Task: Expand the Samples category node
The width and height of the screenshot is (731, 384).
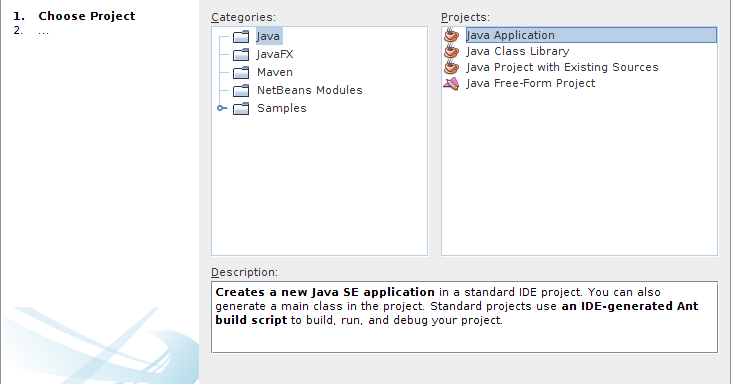Action: point(222,108)
